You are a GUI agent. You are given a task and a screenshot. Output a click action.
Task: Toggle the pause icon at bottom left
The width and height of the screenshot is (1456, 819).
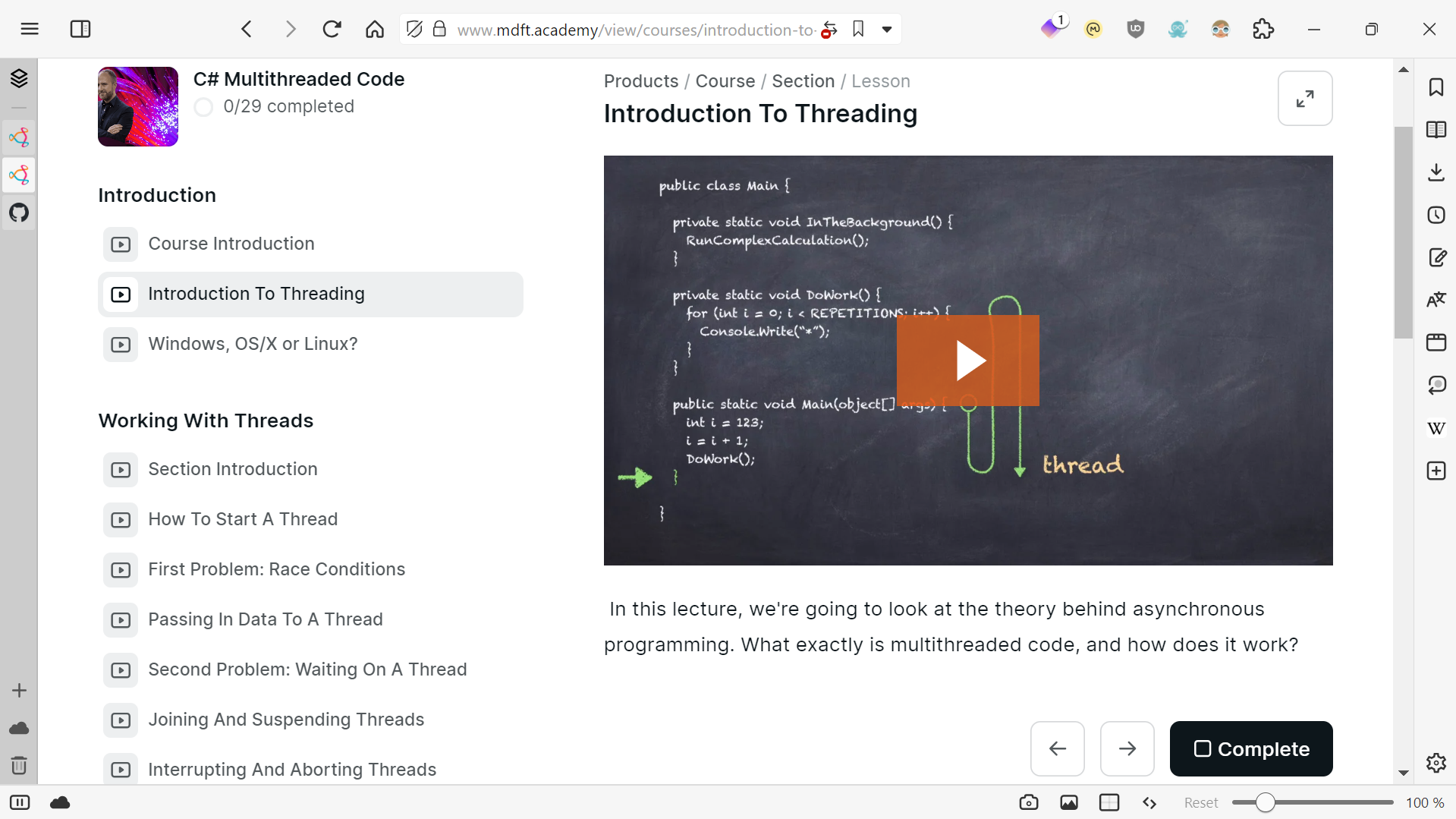coord(20,802)
